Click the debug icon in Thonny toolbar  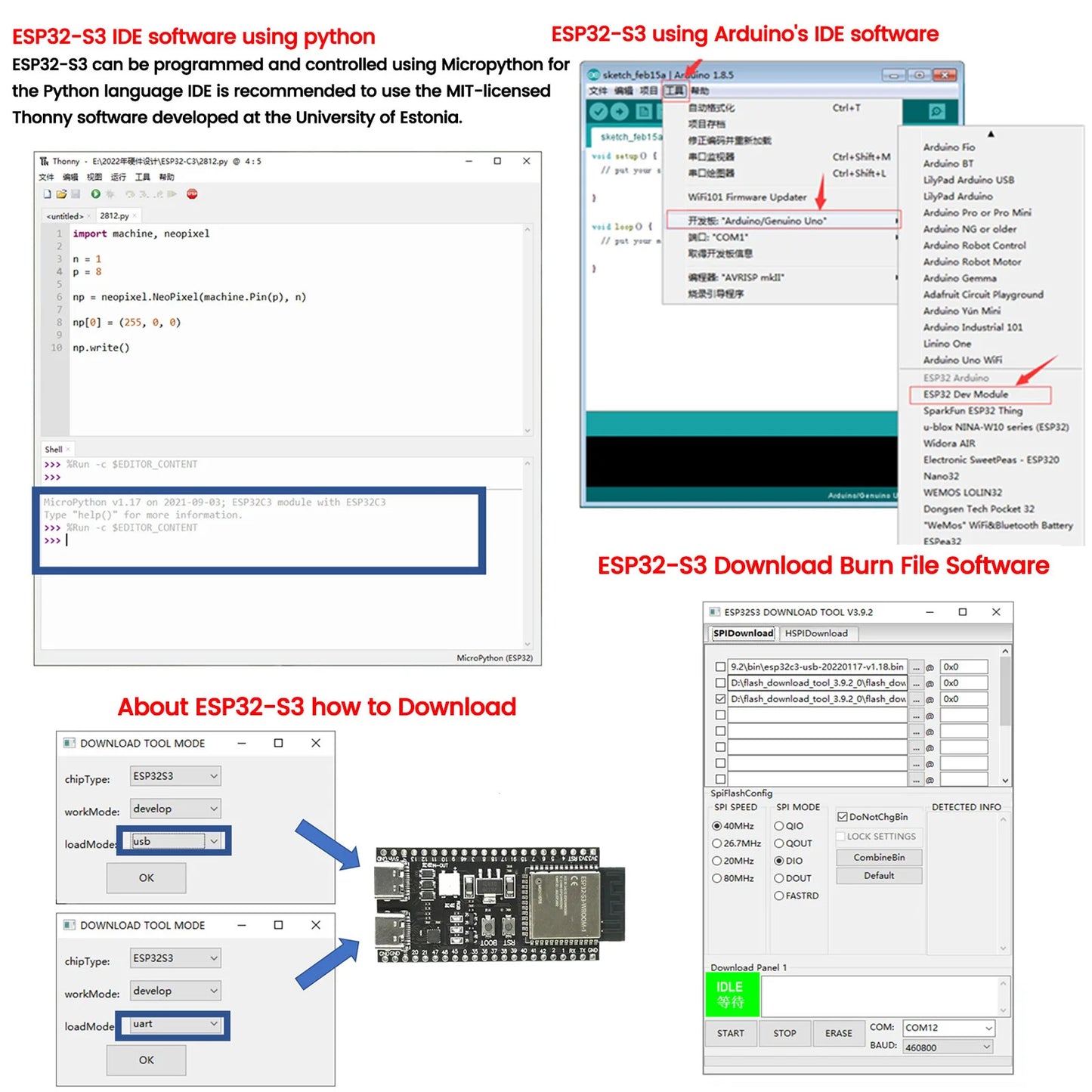(x=110, y=193)
